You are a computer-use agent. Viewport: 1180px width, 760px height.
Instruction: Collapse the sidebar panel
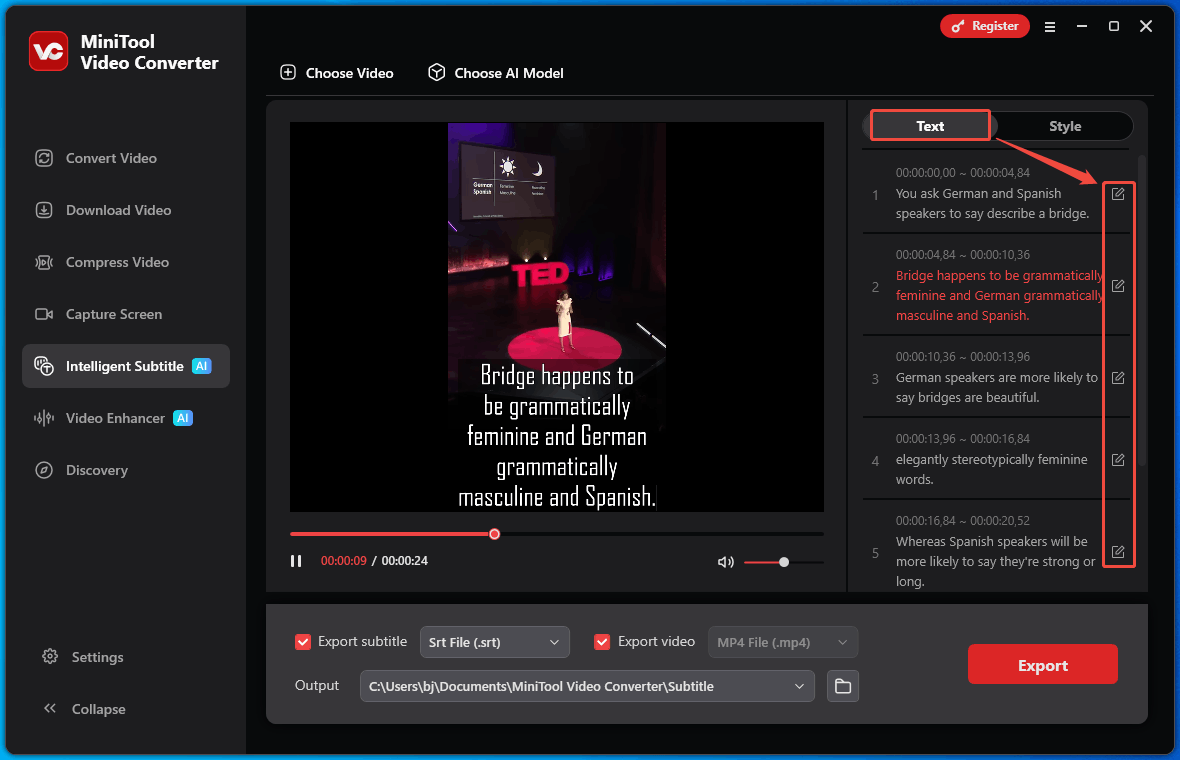(84, 709)
